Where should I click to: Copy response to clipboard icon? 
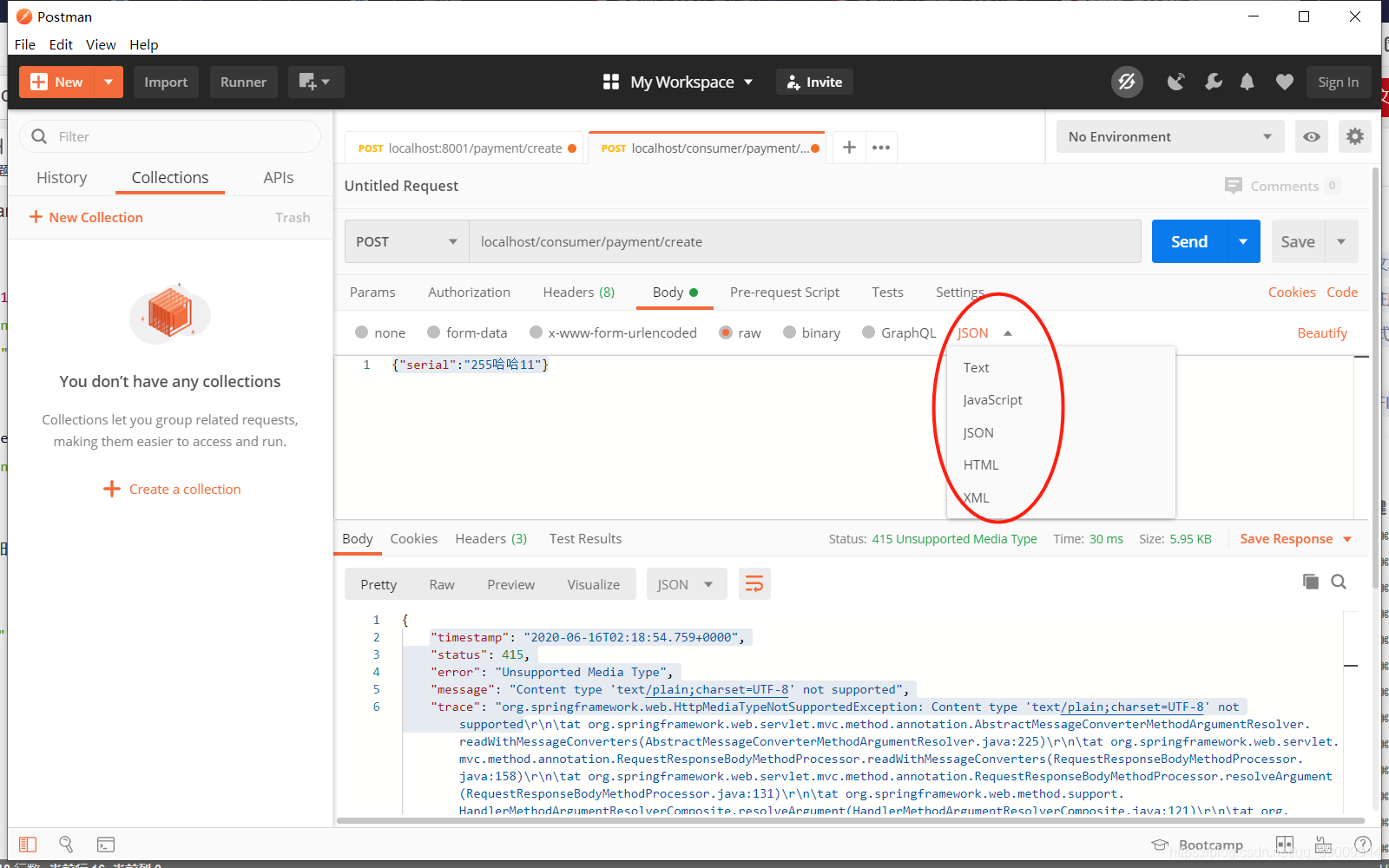tap(1311, 582)
